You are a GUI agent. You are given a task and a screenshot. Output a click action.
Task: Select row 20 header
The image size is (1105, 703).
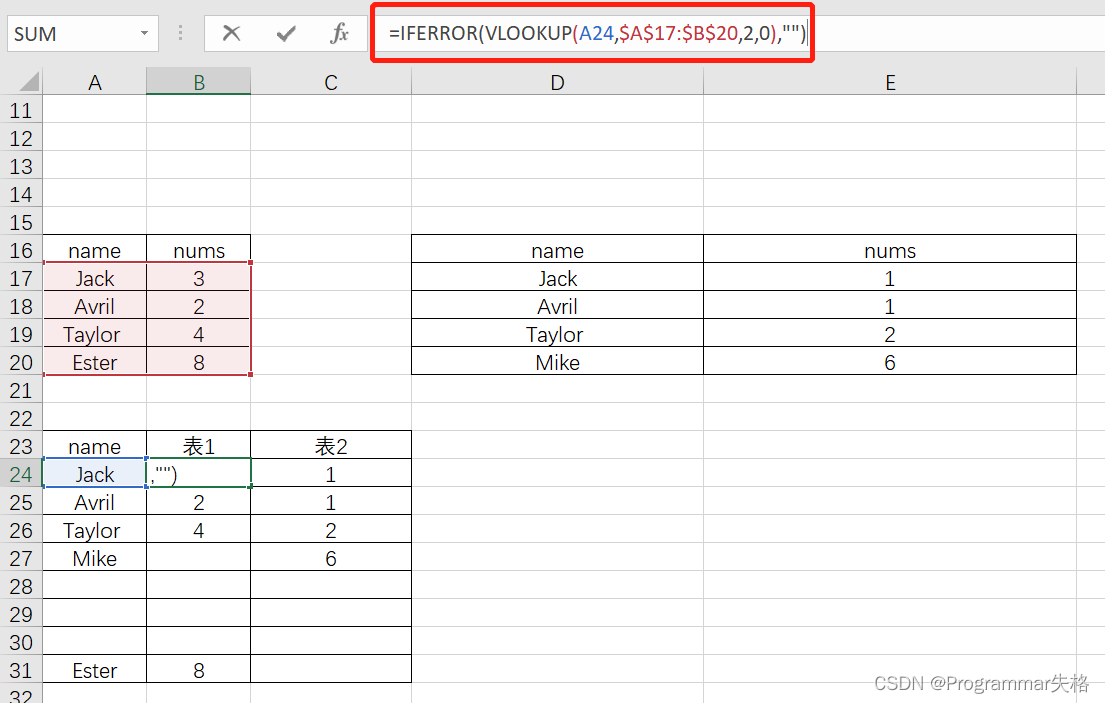[x=21, y=362]
